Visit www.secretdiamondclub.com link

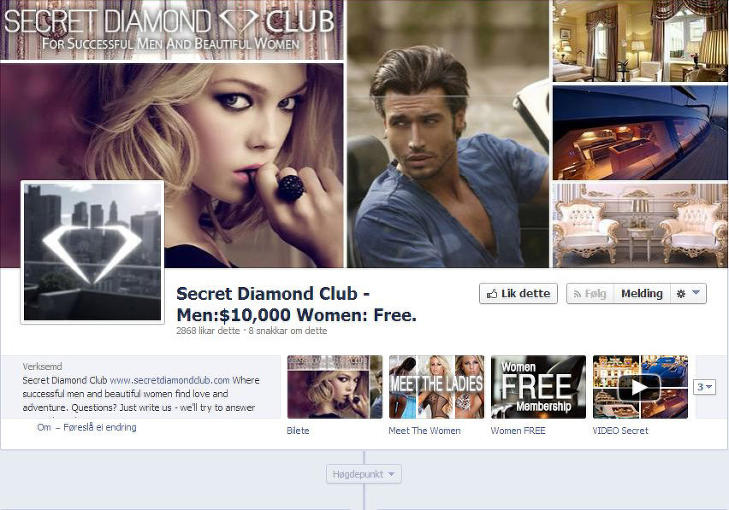[x=170, y=380]
